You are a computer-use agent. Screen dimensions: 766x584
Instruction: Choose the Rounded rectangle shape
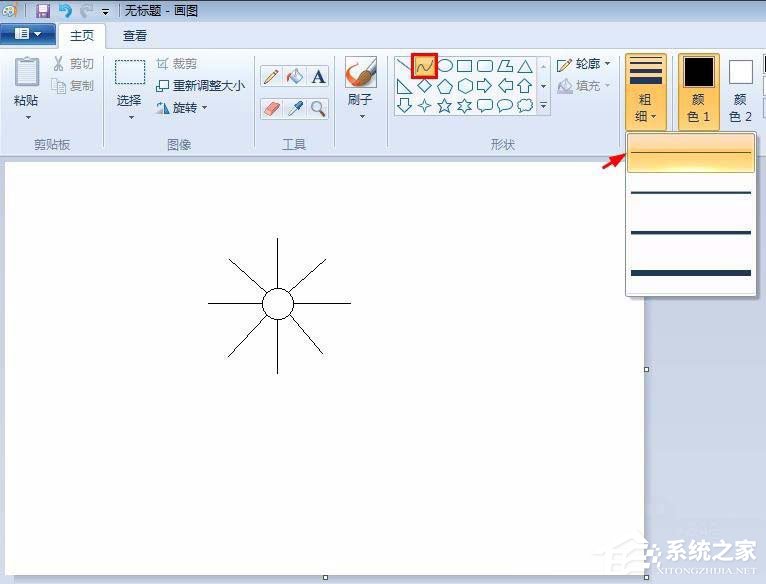pos(485,65)
